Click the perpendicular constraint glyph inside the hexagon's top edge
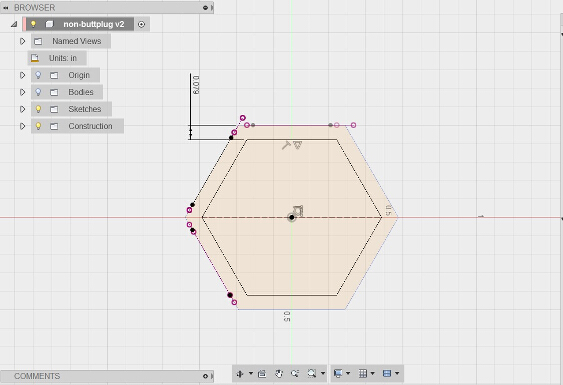 pos(286,145)
